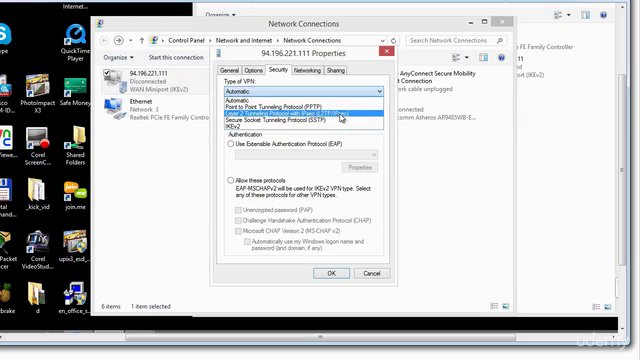
Task: Open view options dropdown in background window
Action: (569, 15)
